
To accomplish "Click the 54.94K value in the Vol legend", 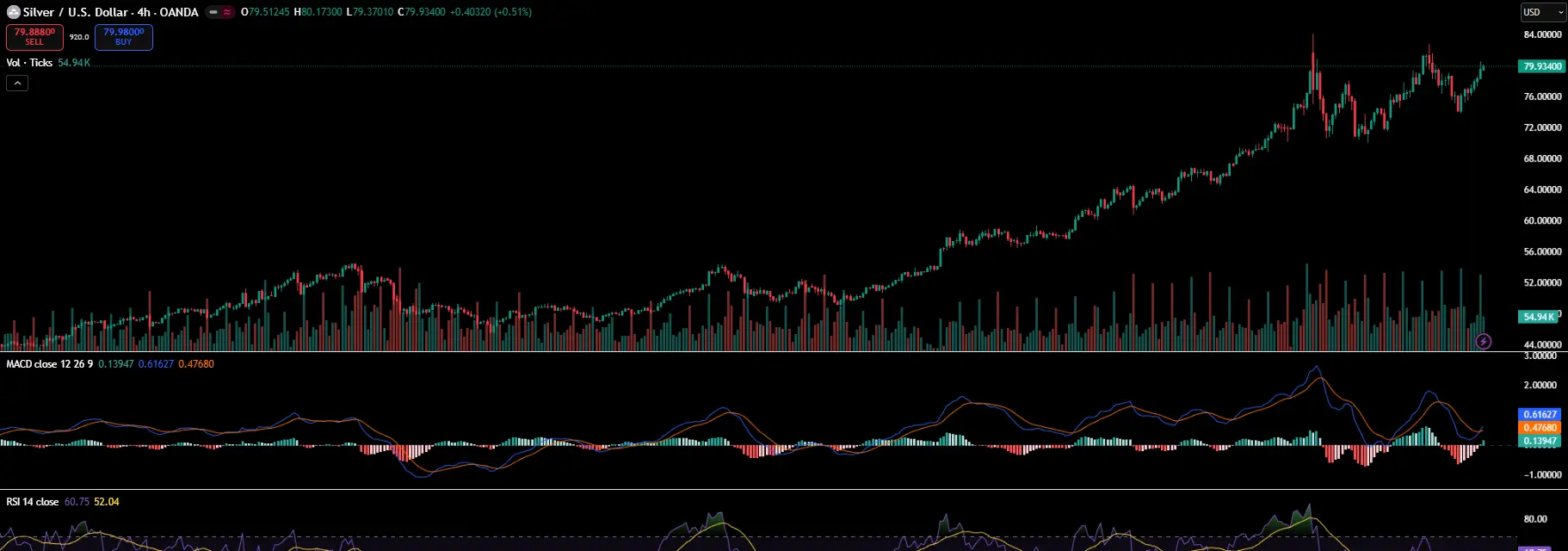I will 74,63.
